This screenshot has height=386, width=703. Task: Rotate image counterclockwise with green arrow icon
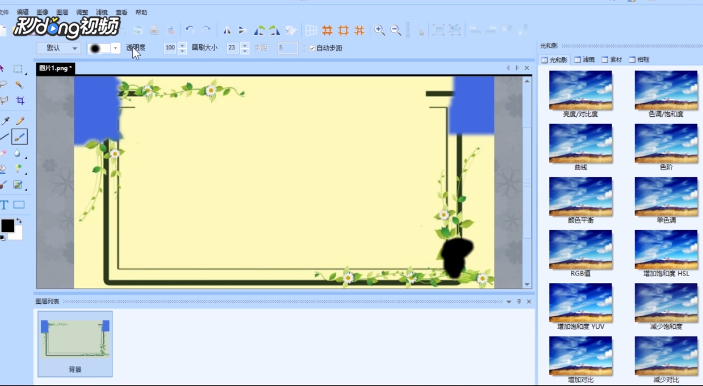pyautogui.click(x=259, y=30)
